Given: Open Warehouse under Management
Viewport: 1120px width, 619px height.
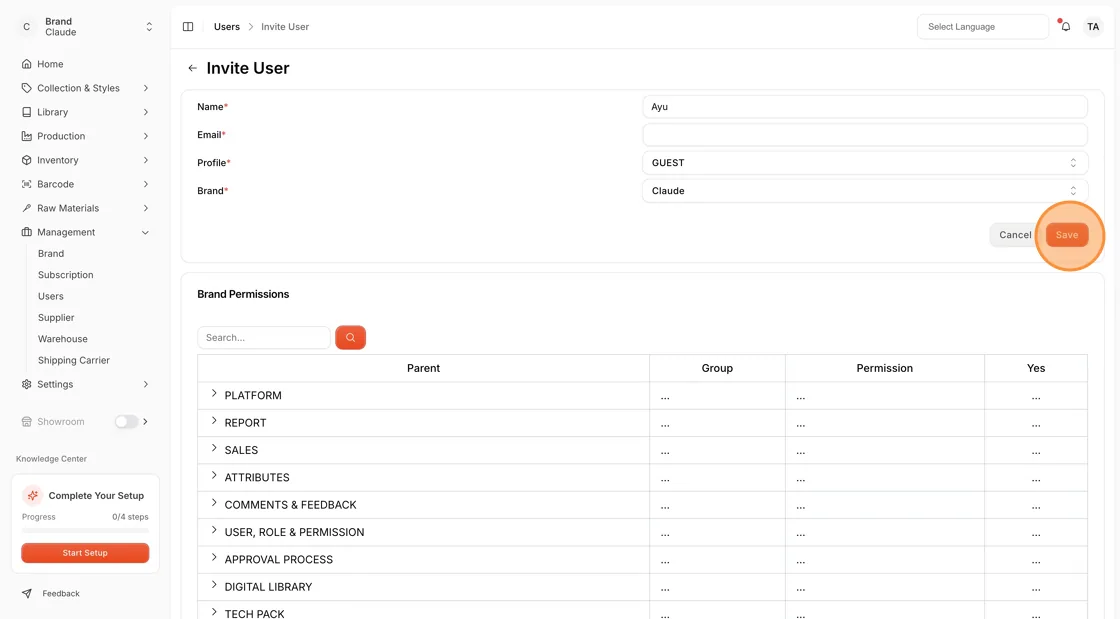Looking at the screenshot, I should pyautogui.click(x=63, y=339).
